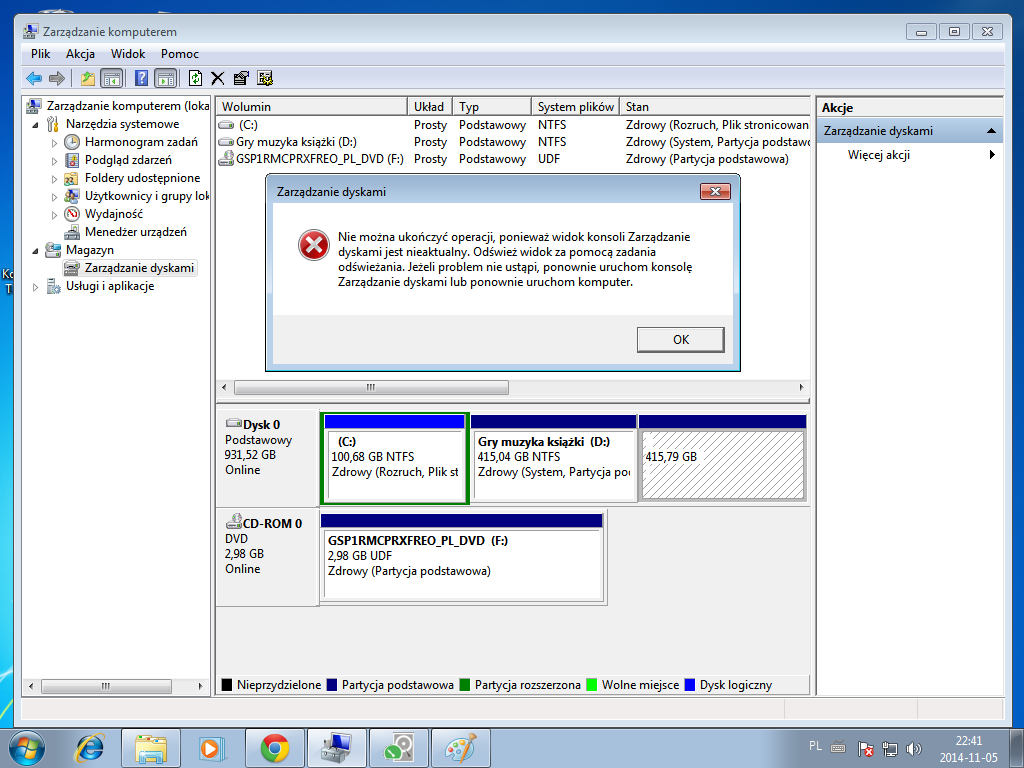The image size is (1024, 768).
Task: Expand the Usługi i aplikacje node
Action: [x=35, y=286]
